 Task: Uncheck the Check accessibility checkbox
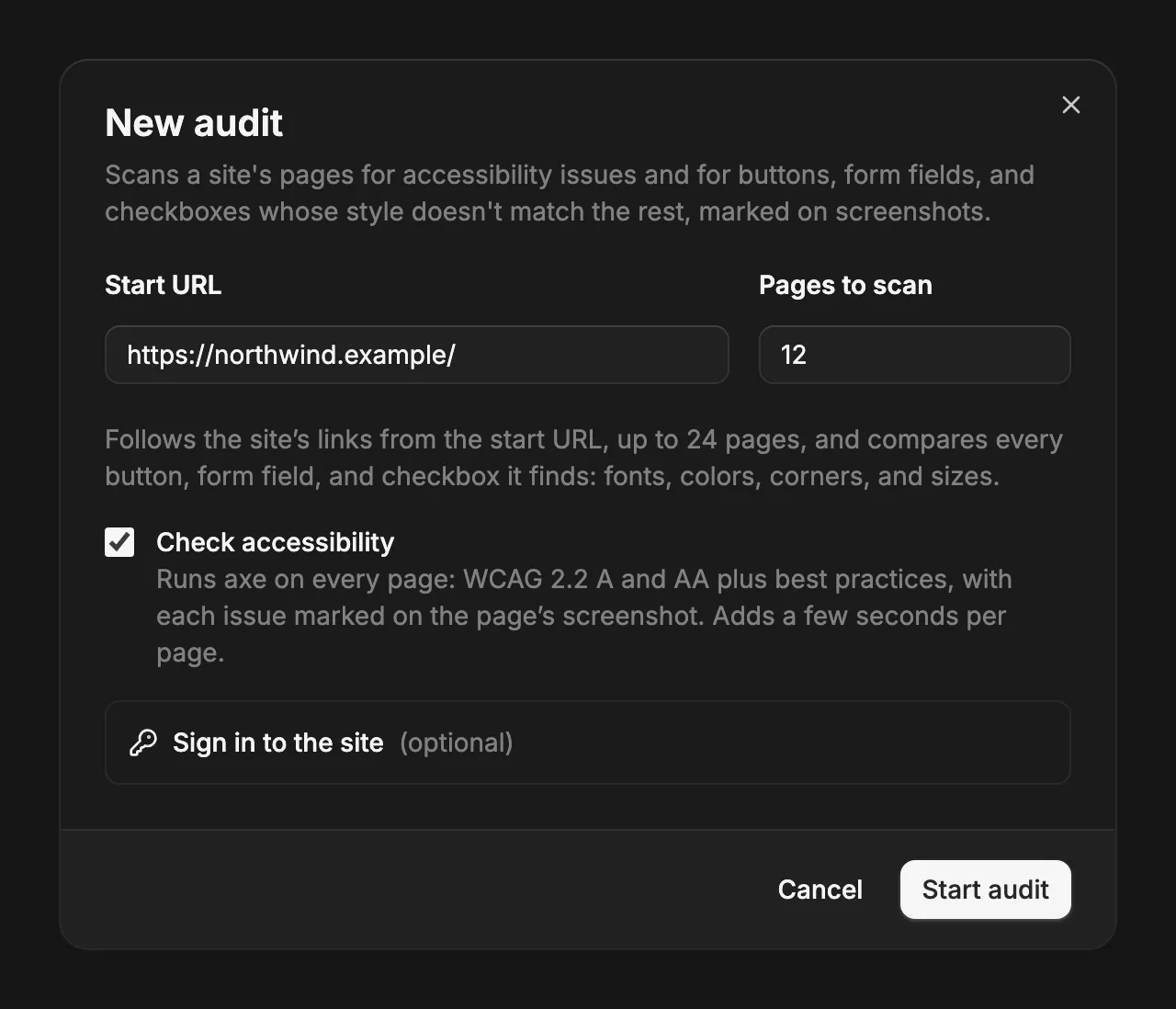pyautogui.click(x=119, y=542)
